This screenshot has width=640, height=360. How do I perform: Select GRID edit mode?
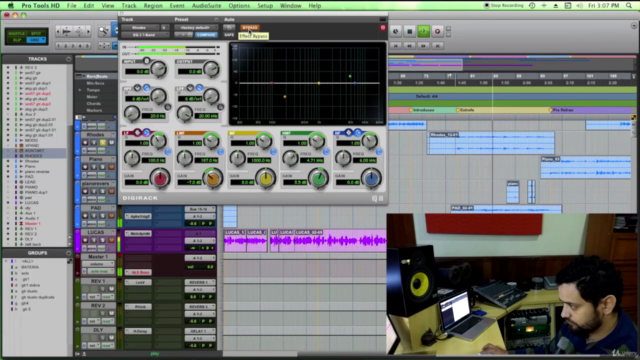(x=36, y=40)
